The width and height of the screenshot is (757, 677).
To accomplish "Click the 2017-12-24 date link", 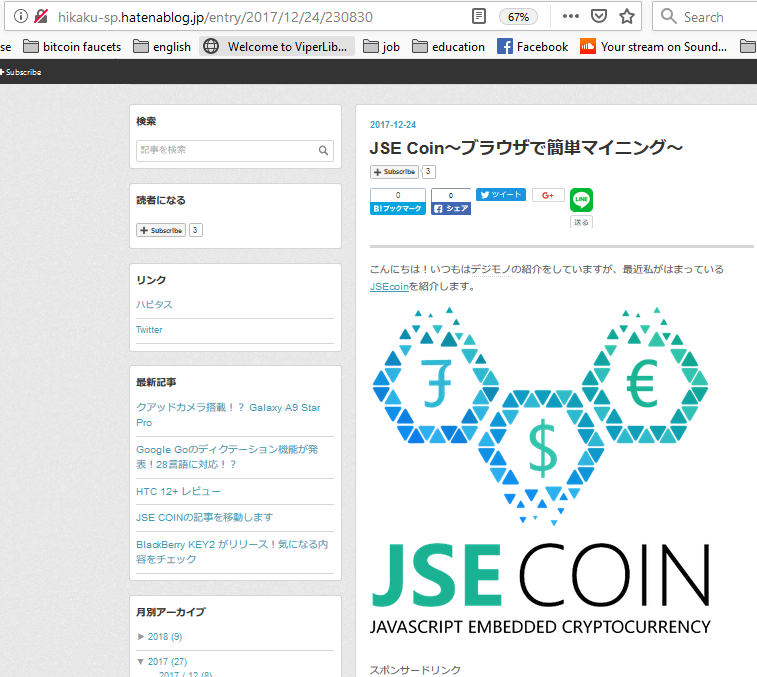I will click(393, 125).
